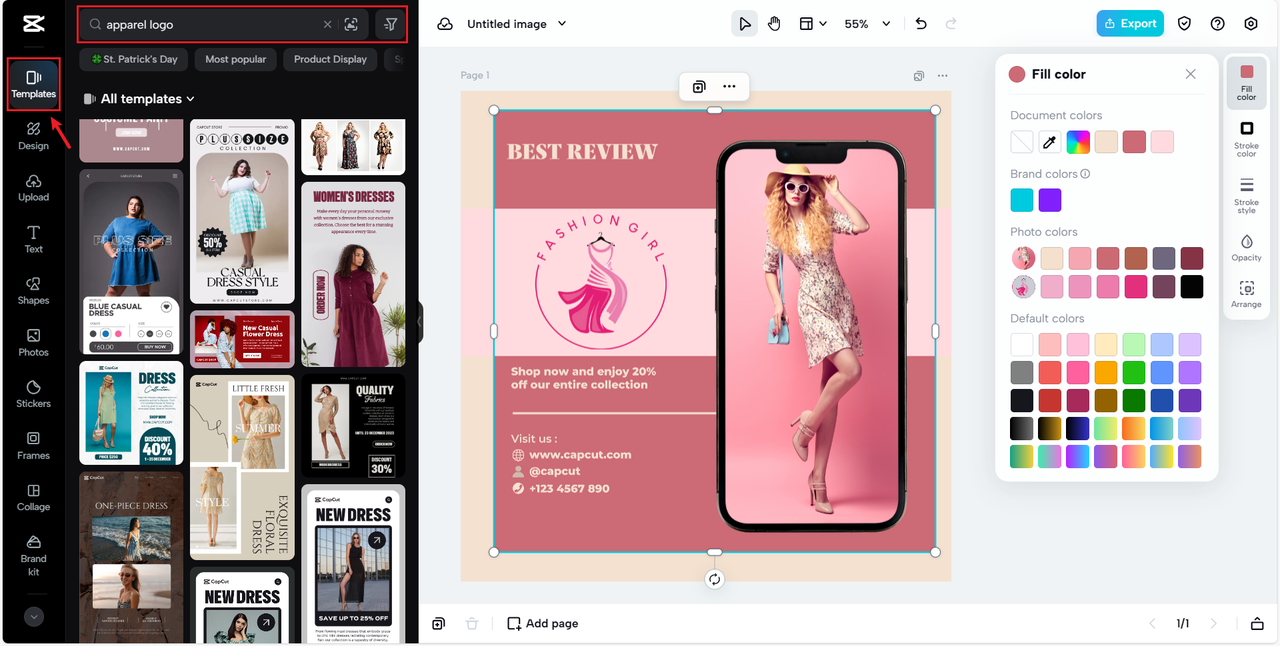Image resolution: width=1280 pixels, height=646 pixels.
Task: Search templates by image icon
Action: 351,24
